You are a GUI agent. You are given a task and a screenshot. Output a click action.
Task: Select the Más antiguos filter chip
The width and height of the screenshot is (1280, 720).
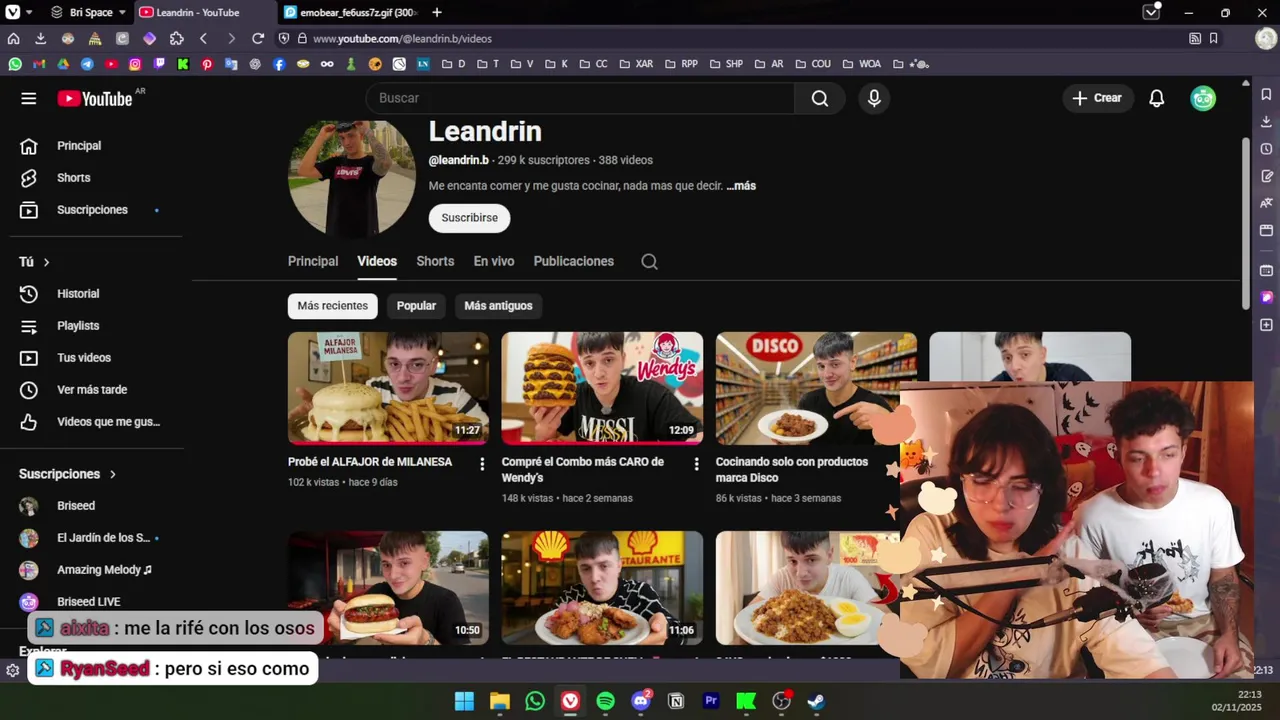pyautogui.click(x=498, y=306)
